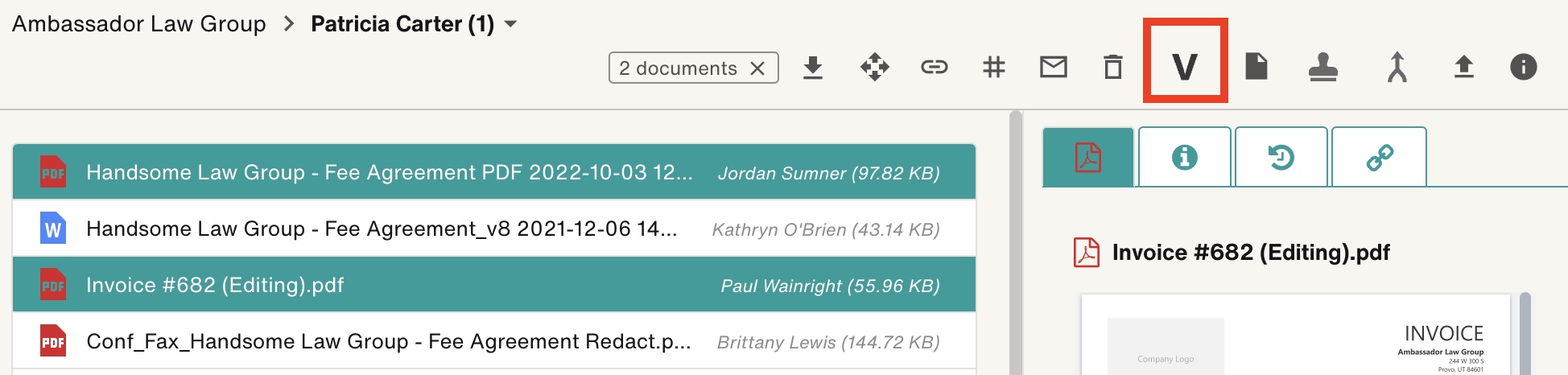This screenshot has width=1568, height=375.
Task: Click PDF icon beside preview title
Action: pyautogui.click(x=1087, y=253)
